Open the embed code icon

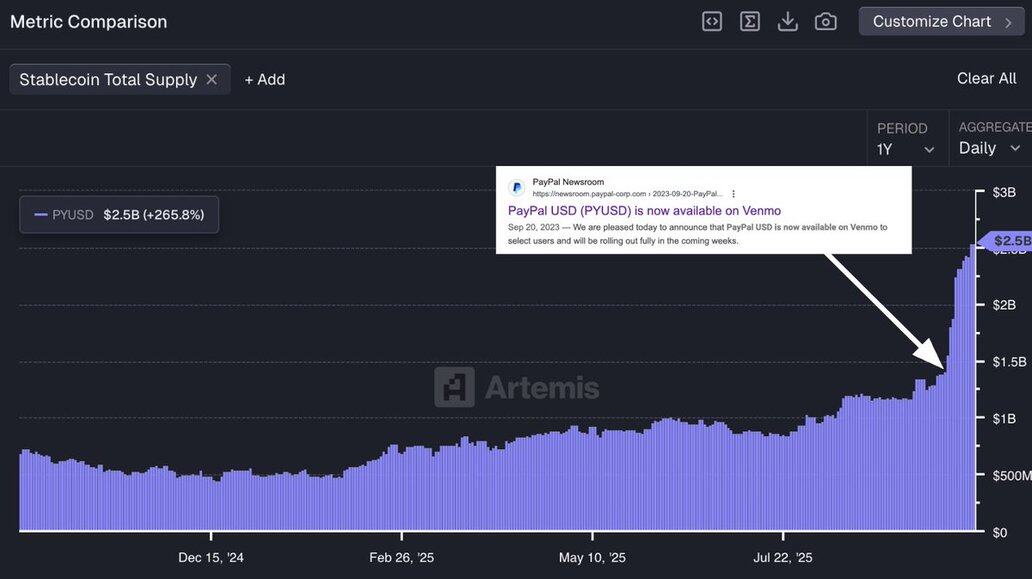(x=712, y=21)
